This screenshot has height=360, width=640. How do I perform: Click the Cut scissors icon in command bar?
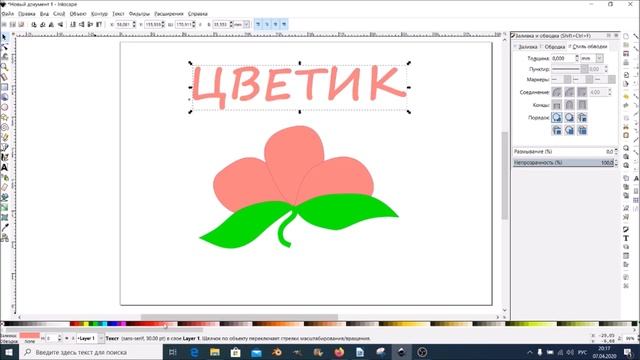(x=626, y=127)
